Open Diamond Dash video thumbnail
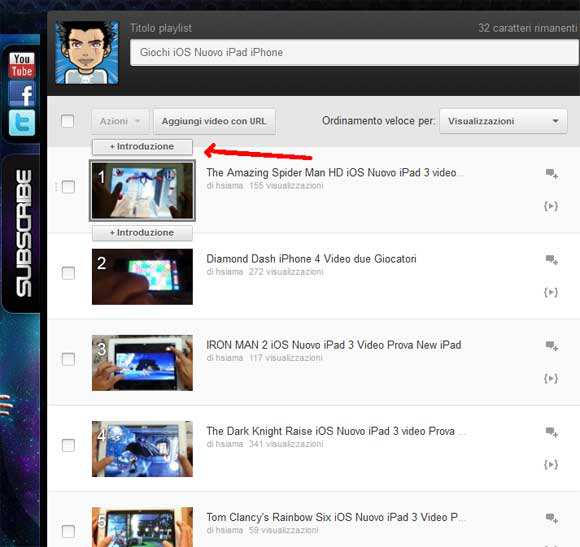This screenshot has height=547, width=580. pyautogui.click(x=142, y=277)
